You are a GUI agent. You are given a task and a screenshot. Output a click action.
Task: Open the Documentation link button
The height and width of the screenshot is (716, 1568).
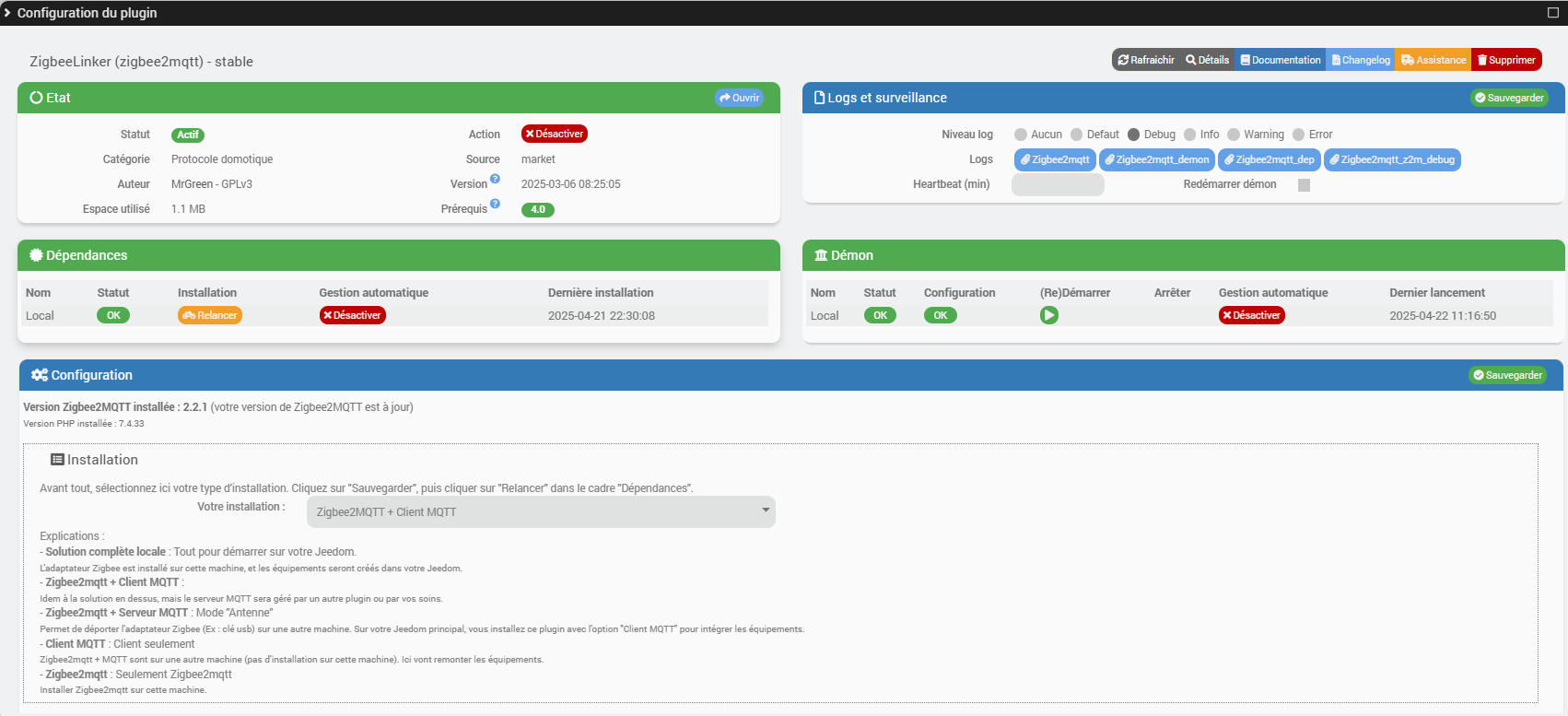click(x=1280, y=60)
